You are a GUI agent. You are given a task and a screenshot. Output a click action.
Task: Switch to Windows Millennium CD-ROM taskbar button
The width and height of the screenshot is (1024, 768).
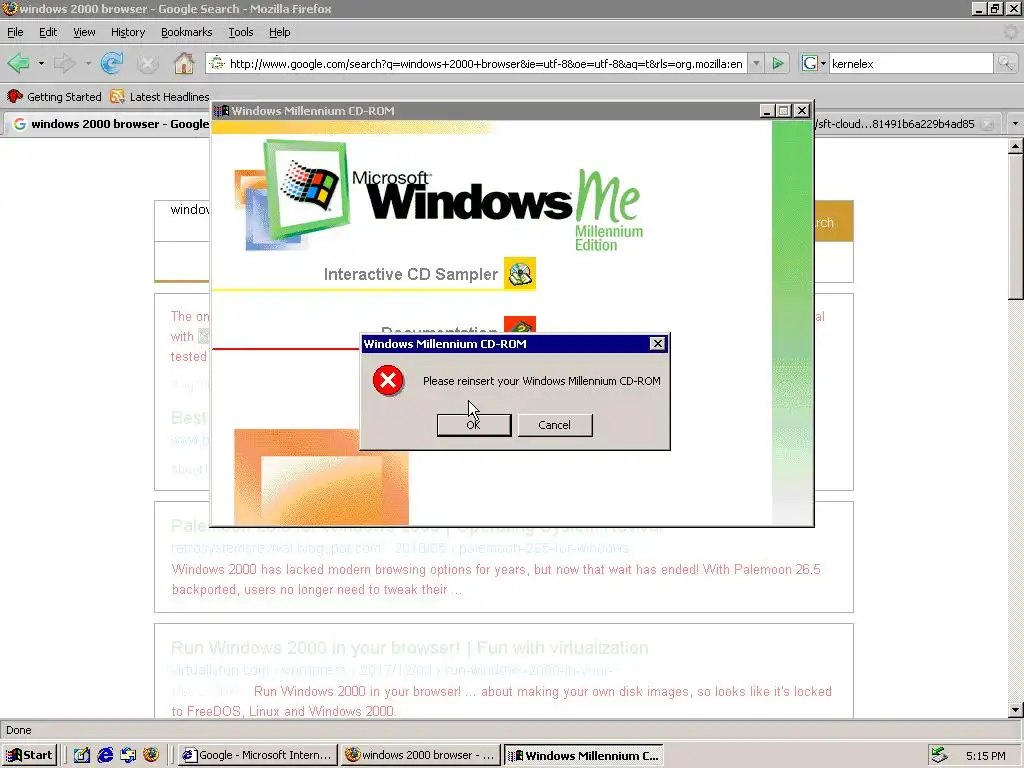(x=584, y=755)
